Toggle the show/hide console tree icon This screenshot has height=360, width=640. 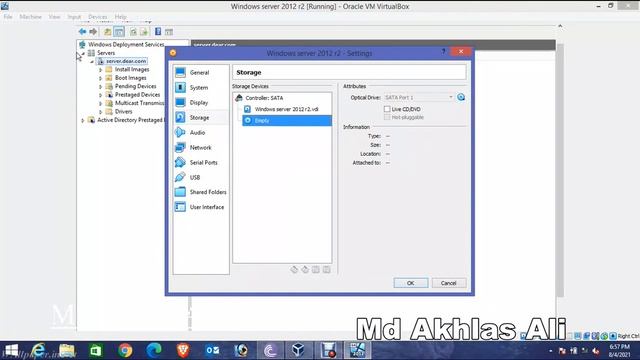pyautogui.click(x=119, y=31)
